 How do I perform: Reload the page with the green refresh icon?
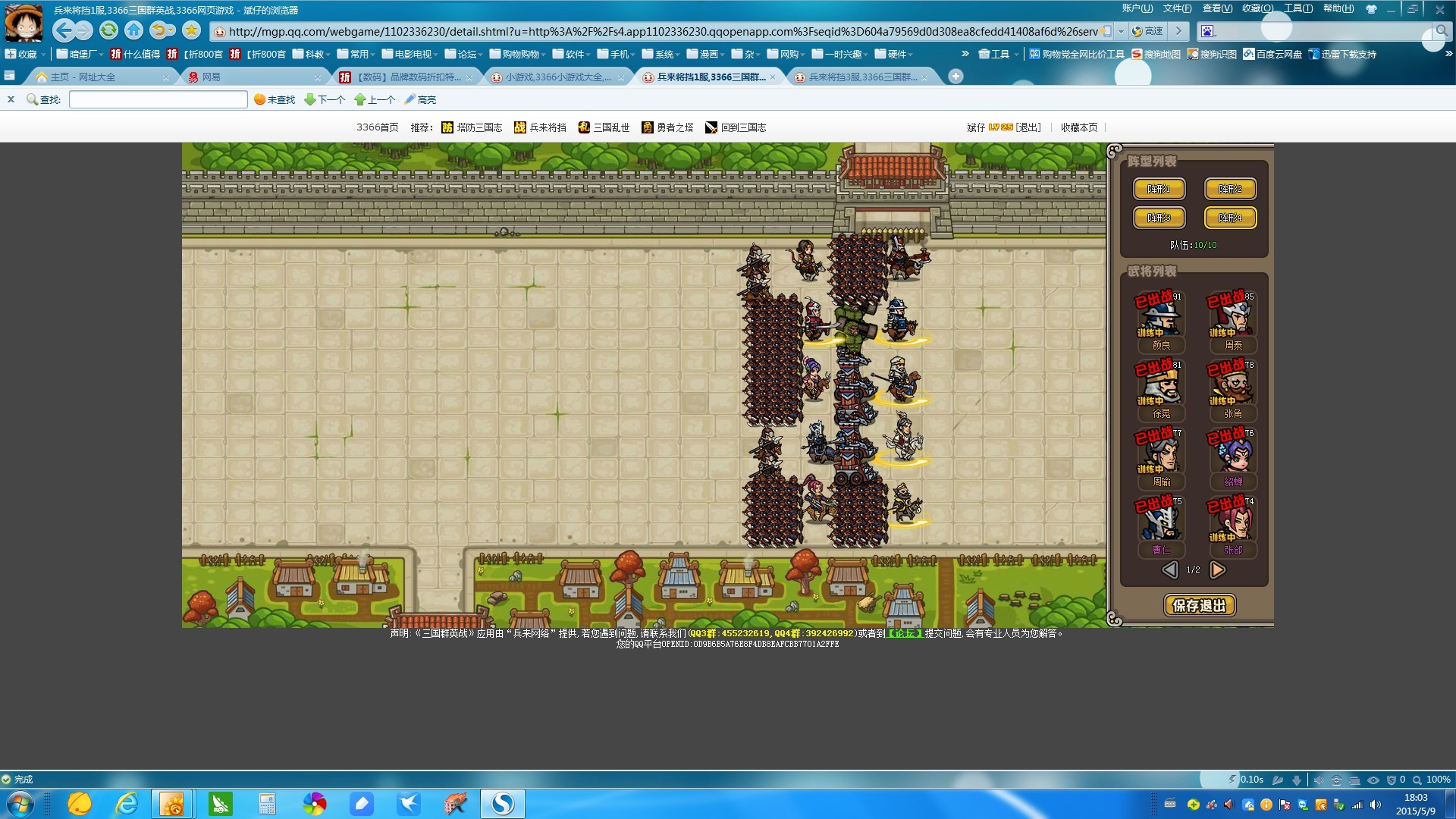pyautogui.click(x=108, y=30)
